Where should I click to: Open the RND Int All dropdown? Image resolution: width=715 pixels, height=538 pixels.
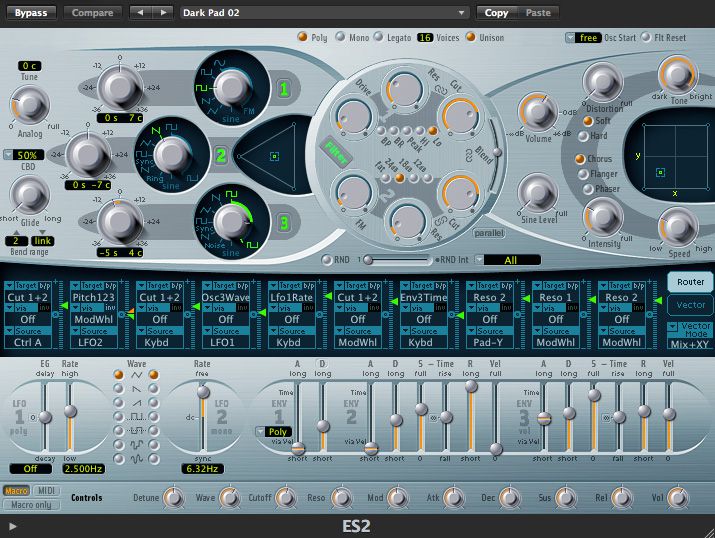coord(508,260)
